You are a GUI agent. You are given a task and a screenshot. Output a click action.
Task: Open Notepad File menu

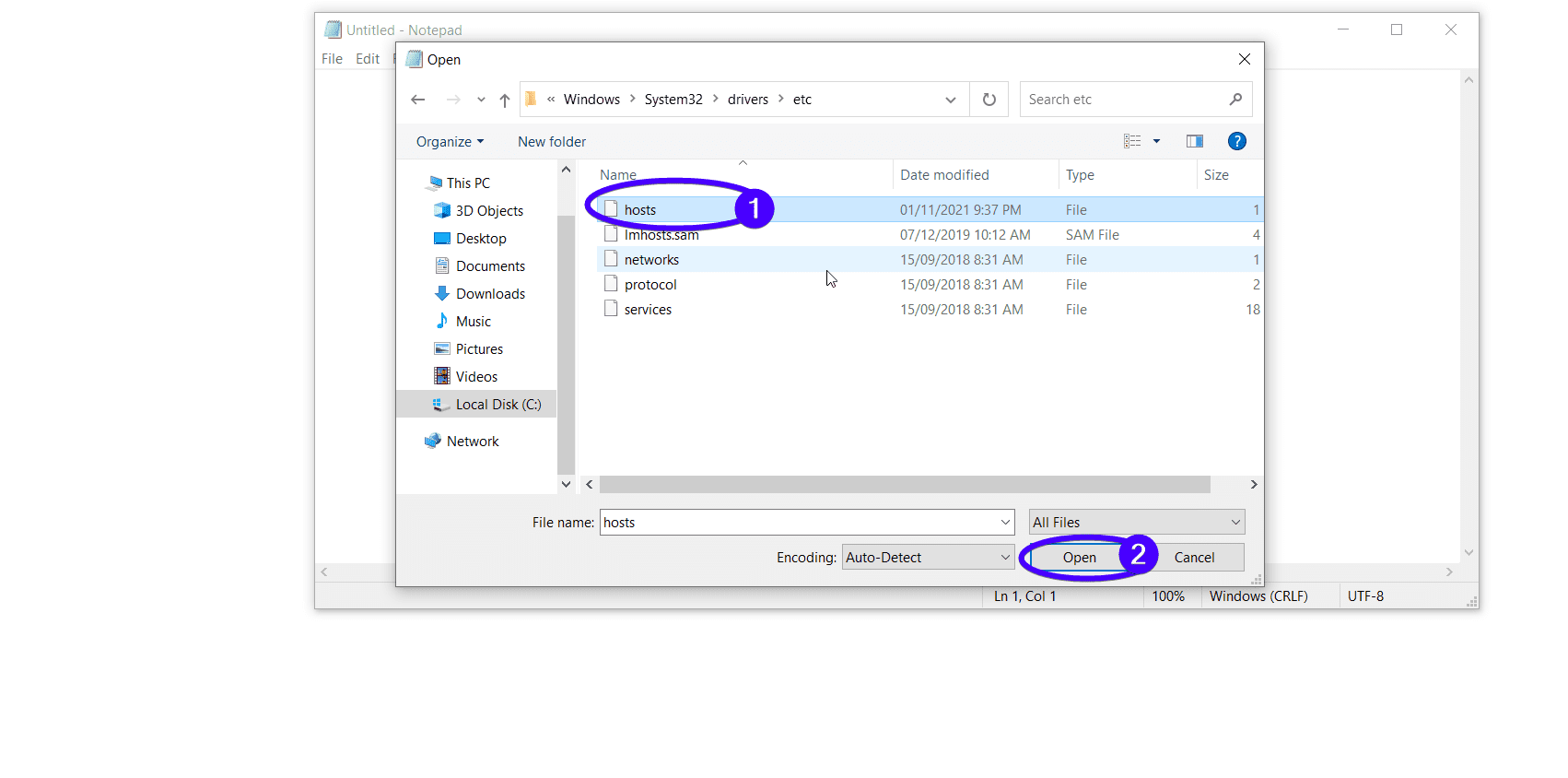(332, 59)
